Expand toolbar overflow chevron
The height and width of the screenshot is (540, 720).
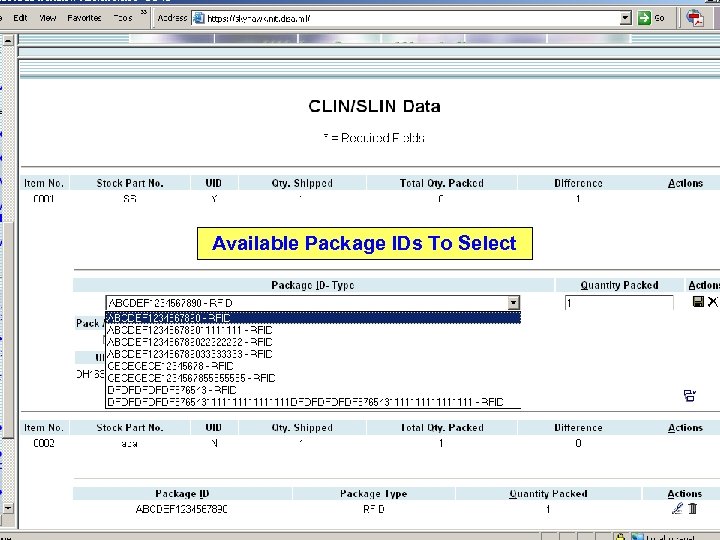pyautogui.click(x=144, y=12)
